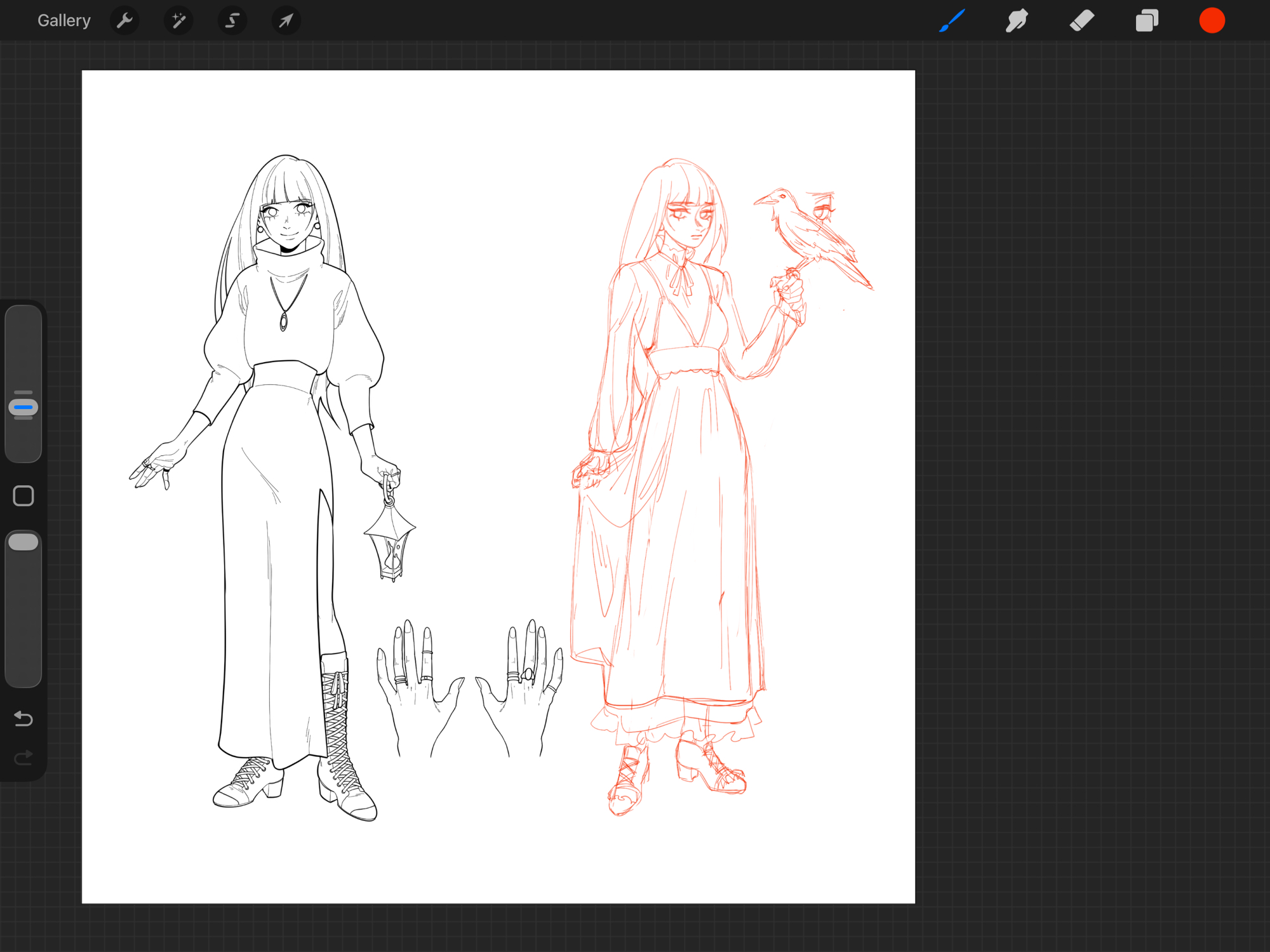Viewport: 1270px width, 952px height.
Task: Activate the Selection tool
Action: (x=232, y=20)
